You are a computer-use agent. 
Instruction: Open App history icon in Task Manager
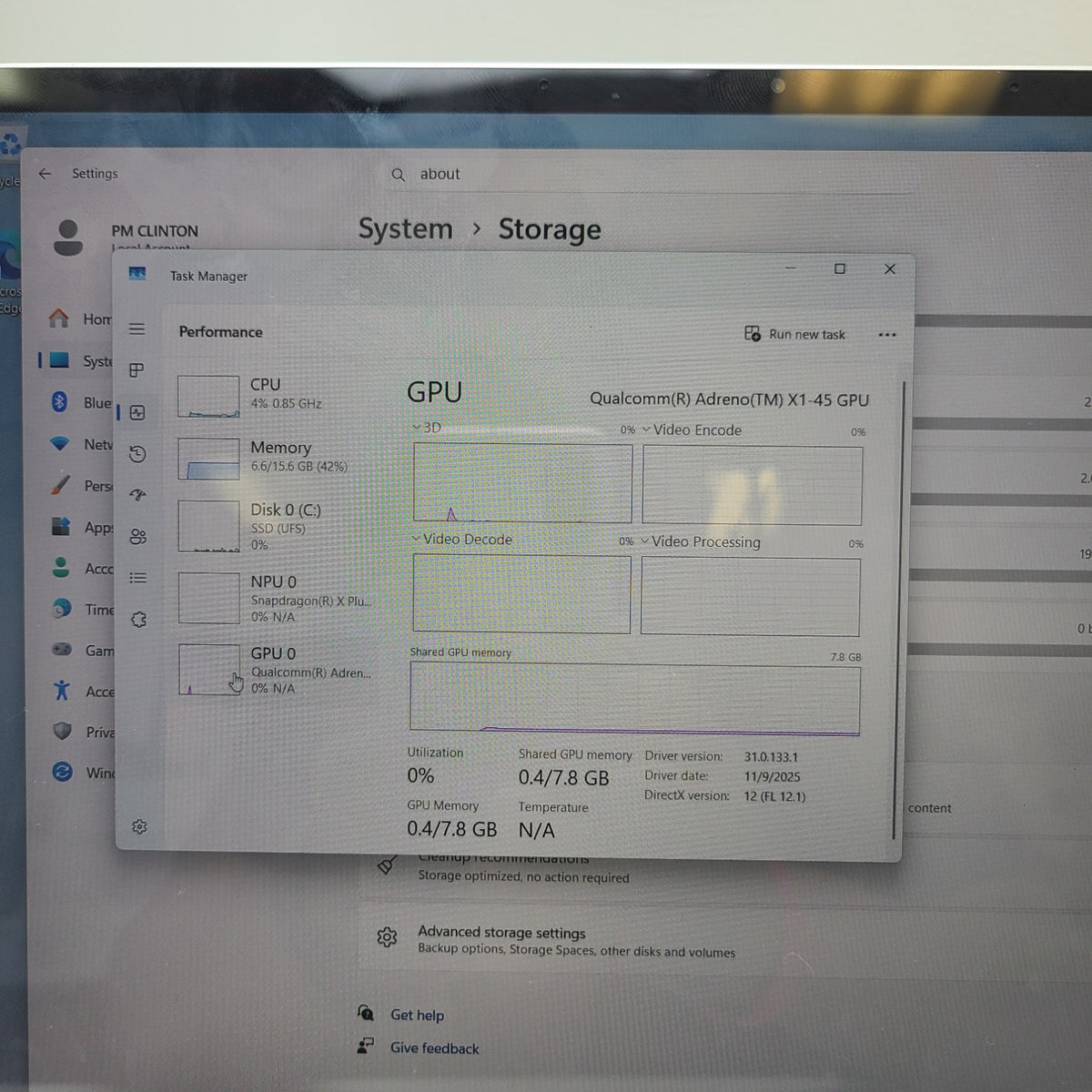point(137,454)
